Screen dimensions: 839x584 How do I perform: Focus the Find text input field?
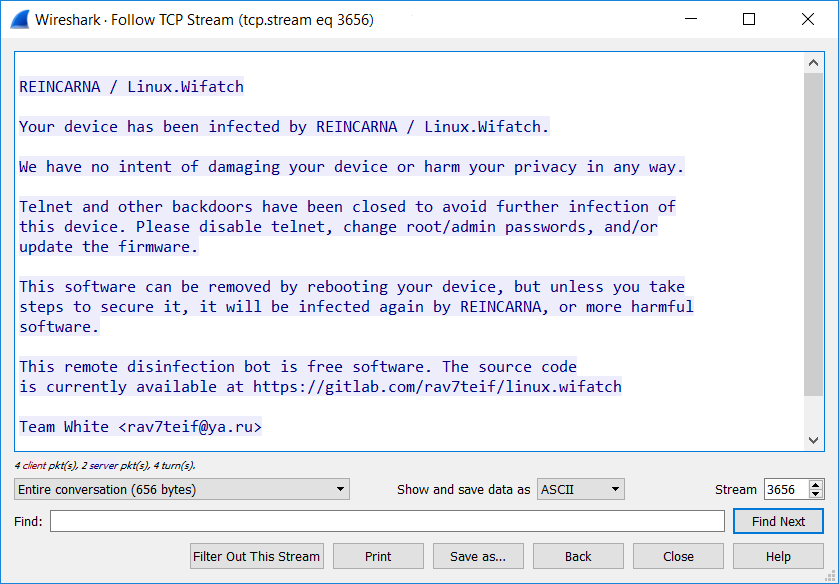387,521
